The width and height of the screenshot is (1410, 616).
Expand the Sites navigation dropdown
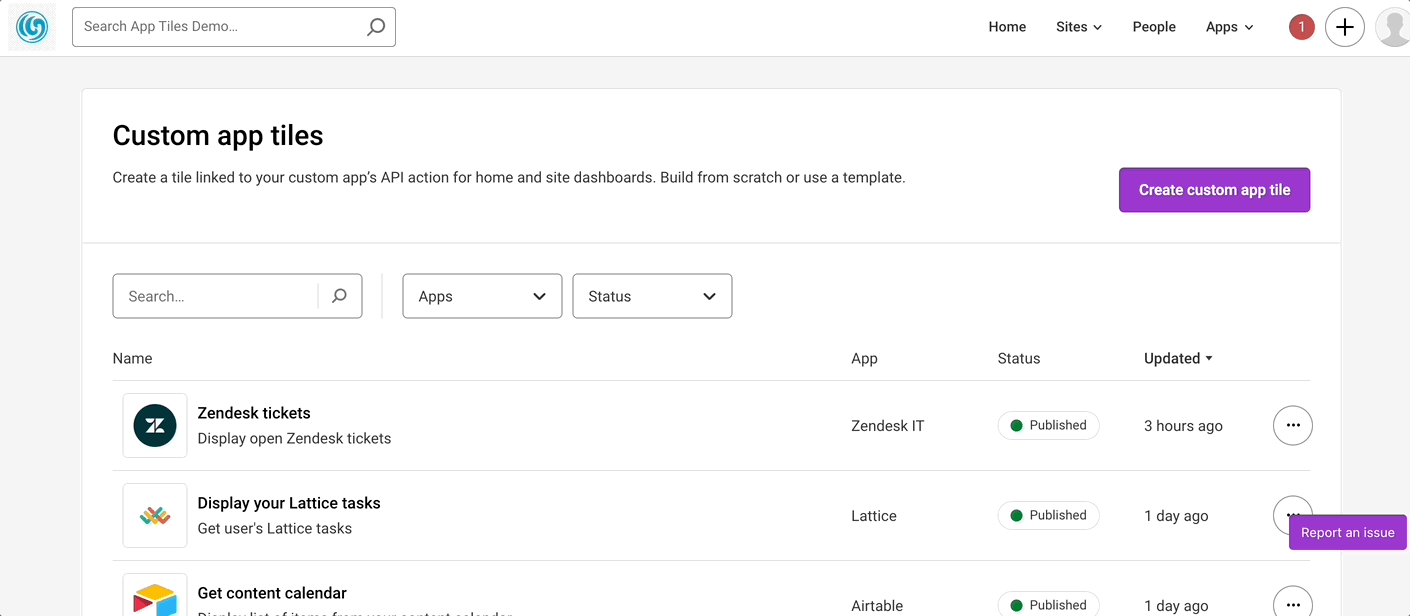pos(1078,27)
